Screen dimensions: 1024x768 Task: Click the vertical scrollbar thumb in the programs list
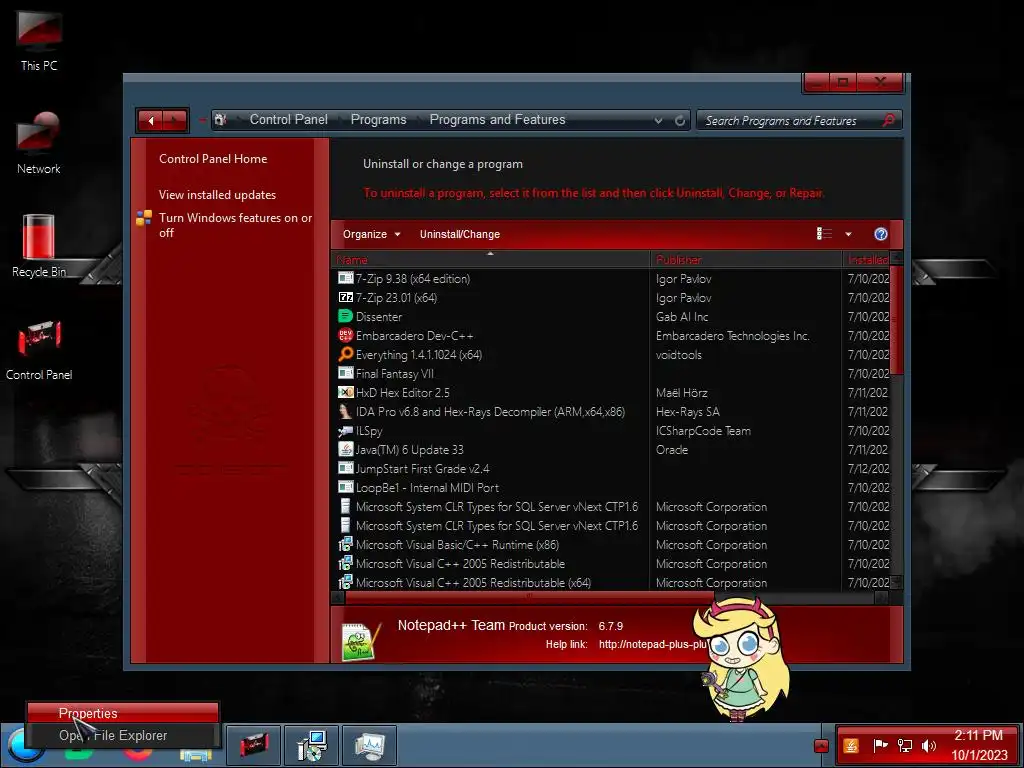pyautogui.click(x=897, y=319)
